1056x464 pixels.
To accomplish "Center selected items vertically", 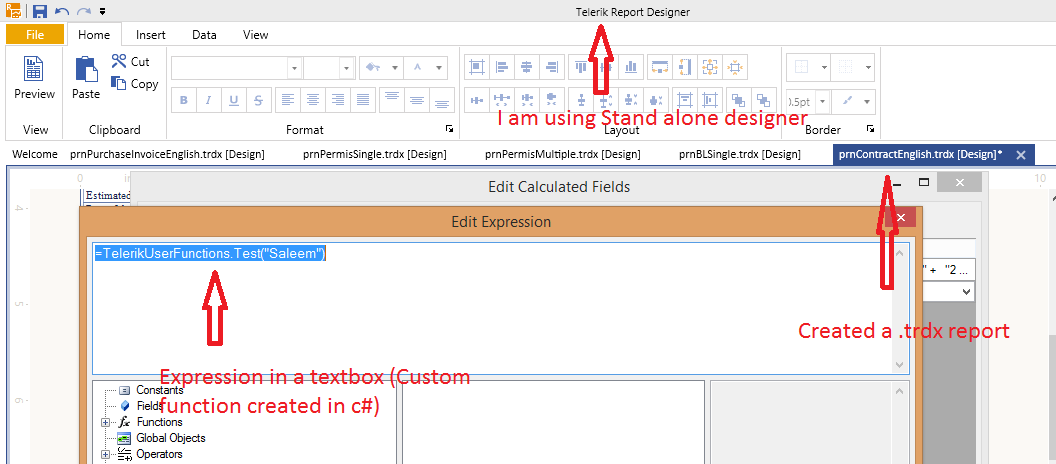I will (710, 100).
